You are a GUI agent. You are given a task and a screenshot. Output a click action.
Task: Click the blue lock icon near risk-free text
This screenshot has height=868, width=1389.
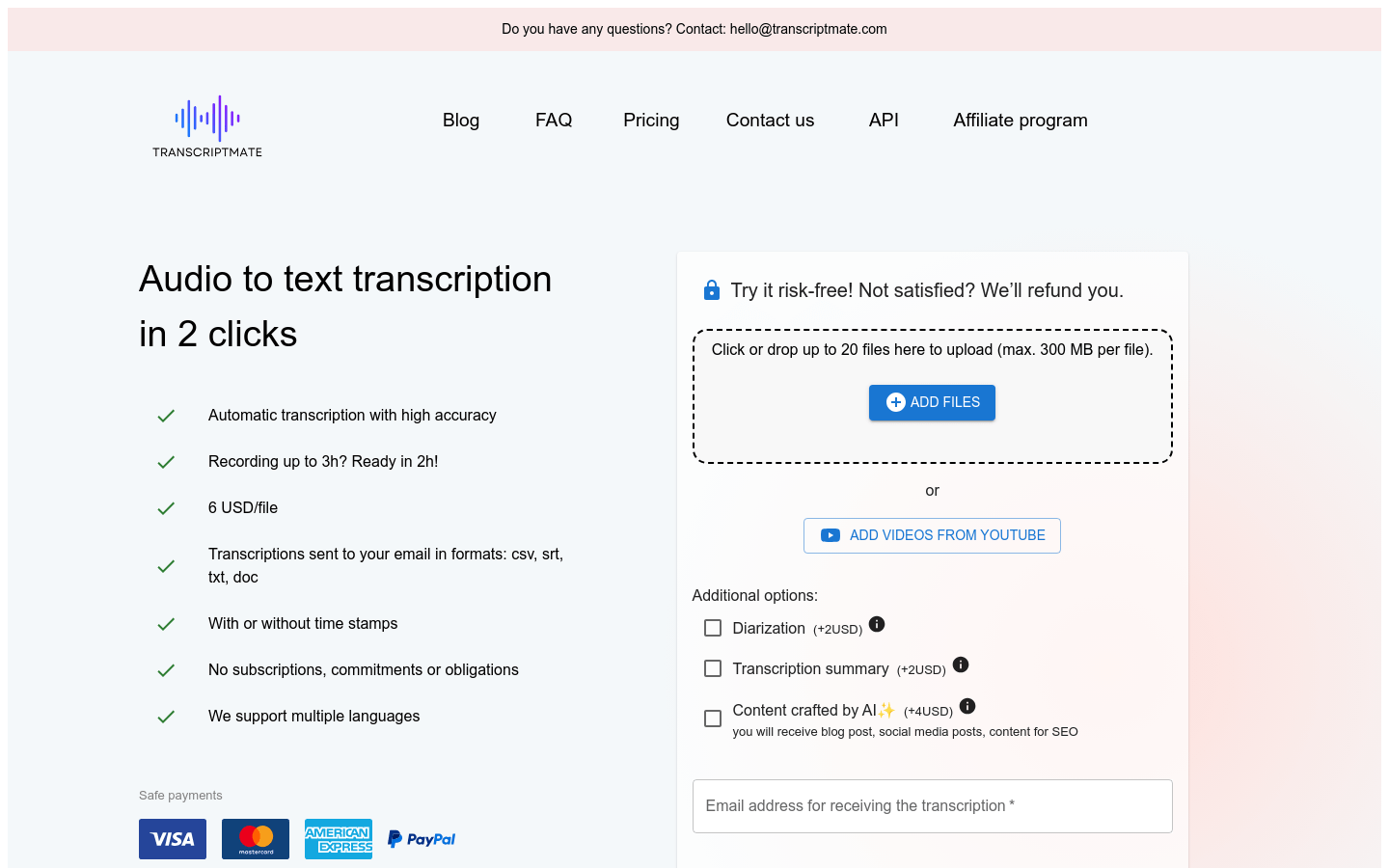point(712,290)
